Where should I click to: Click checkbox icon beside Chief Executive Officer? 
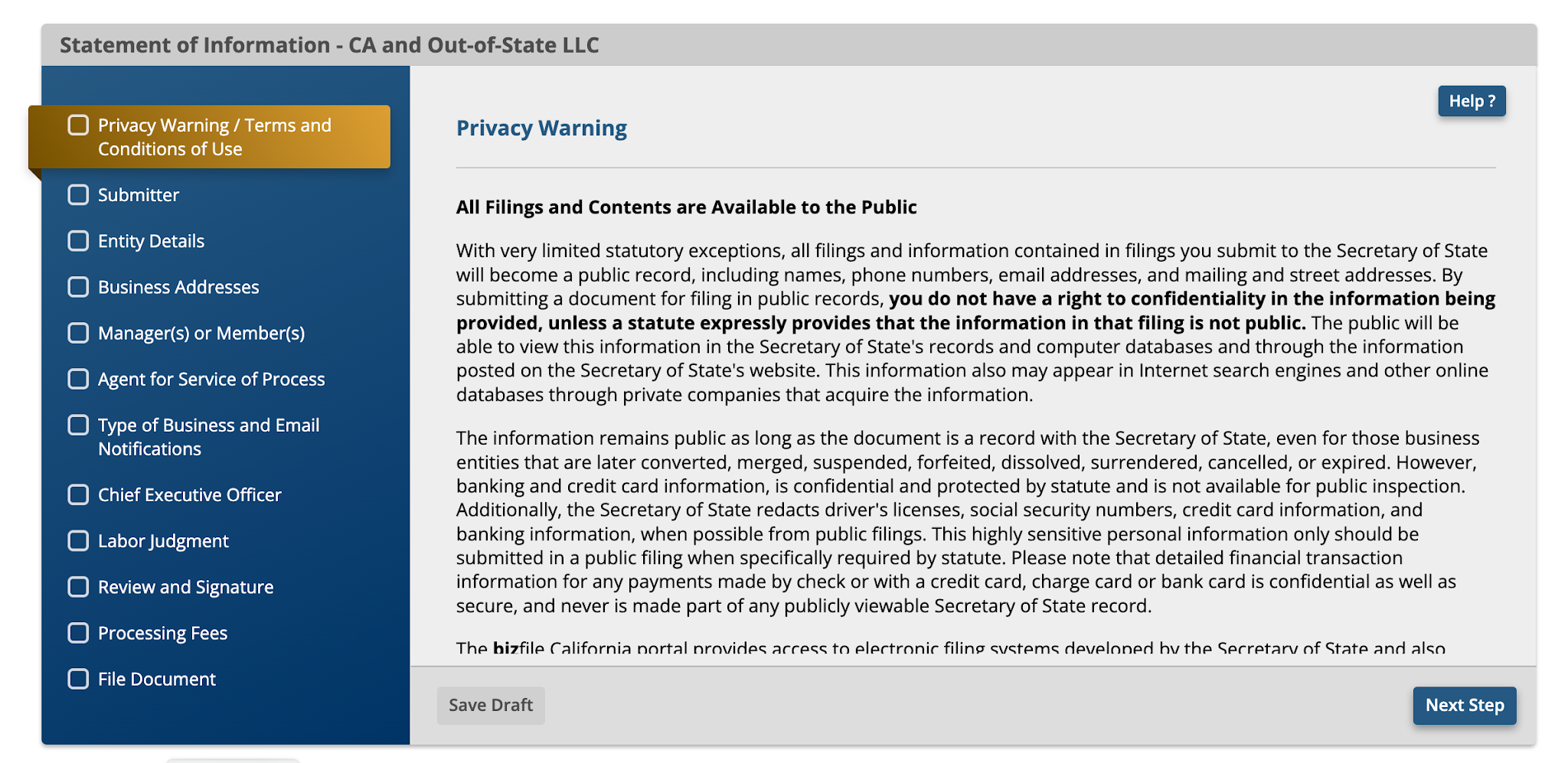[78, 494]
